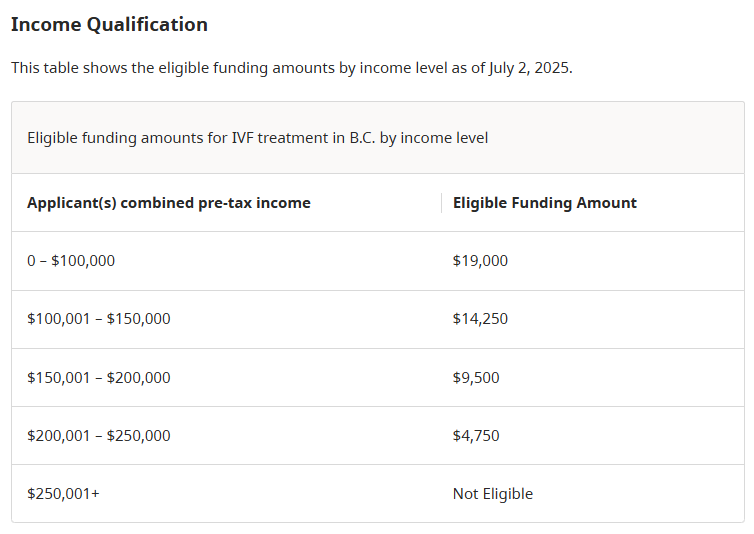
Task: Click the word 'Qualification' in the heading
Action: tap(147, 25)
